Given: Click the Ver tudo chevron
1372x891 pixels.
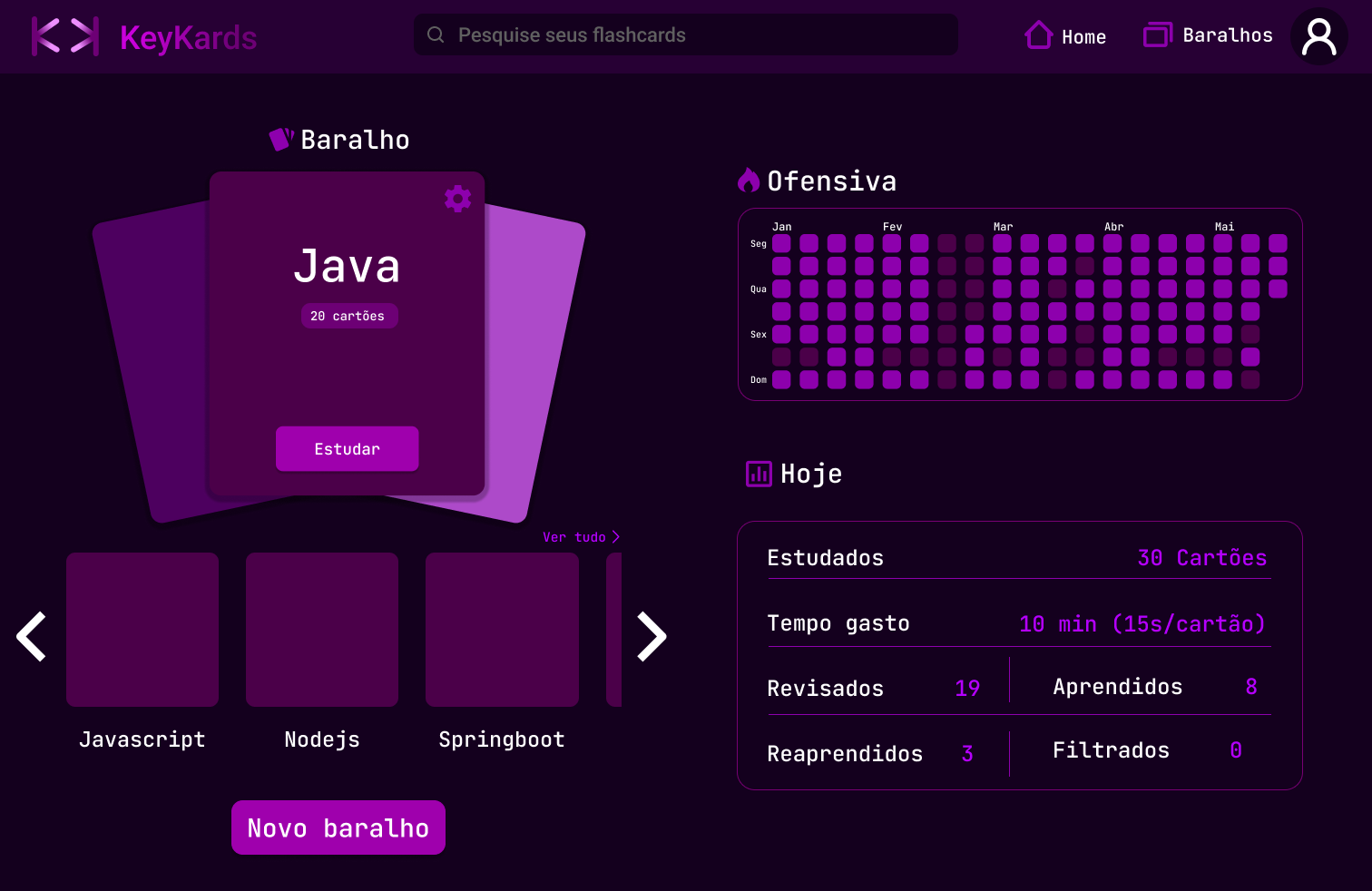Looking at the screenshot, I should tap(616, 537).
